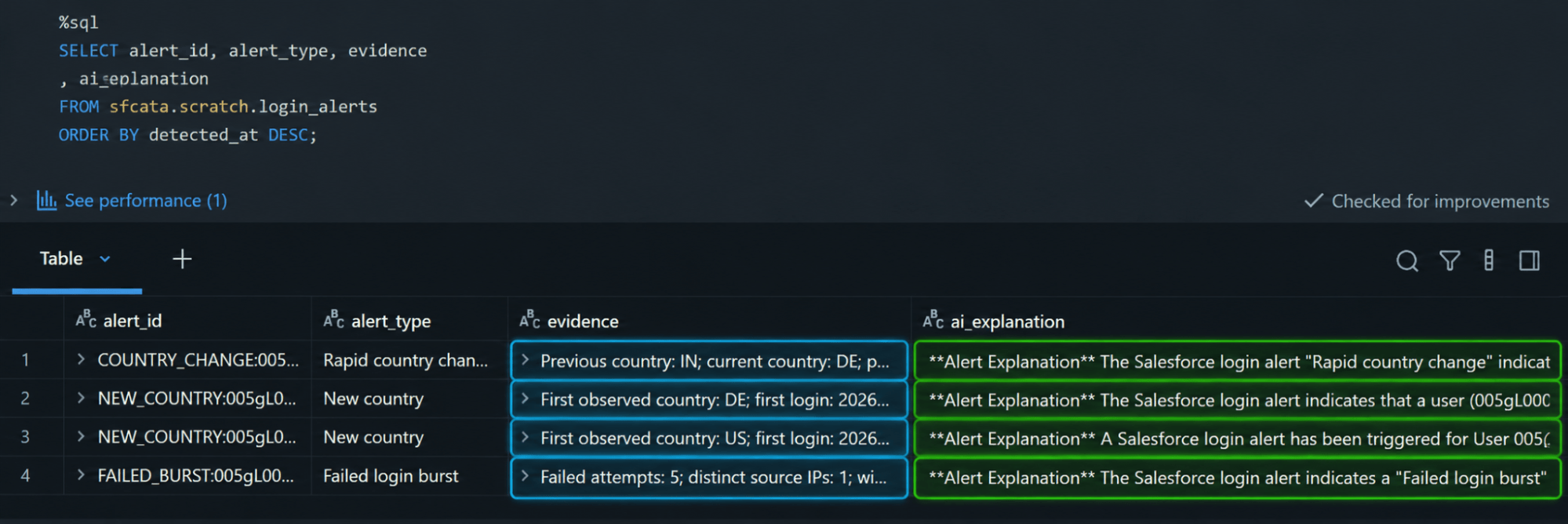Click the alert_id column type icon
The width and height of the screenshot is (1568, 524).
[x=85, y=319]
